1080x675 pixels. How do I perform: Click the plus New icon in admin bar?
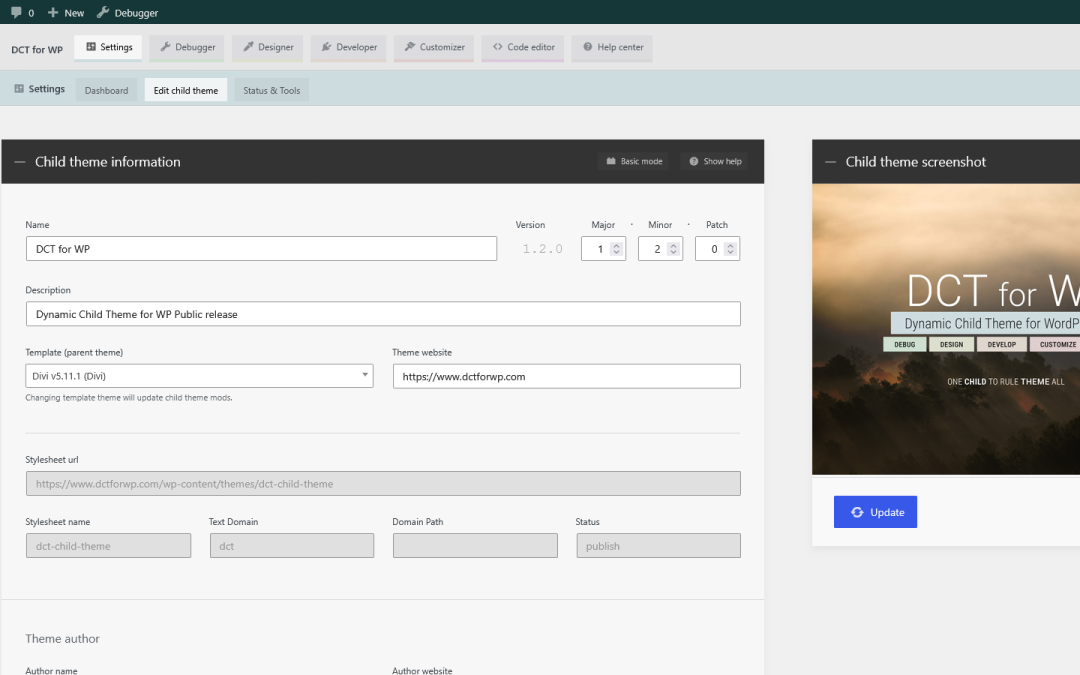click(53, 12)
